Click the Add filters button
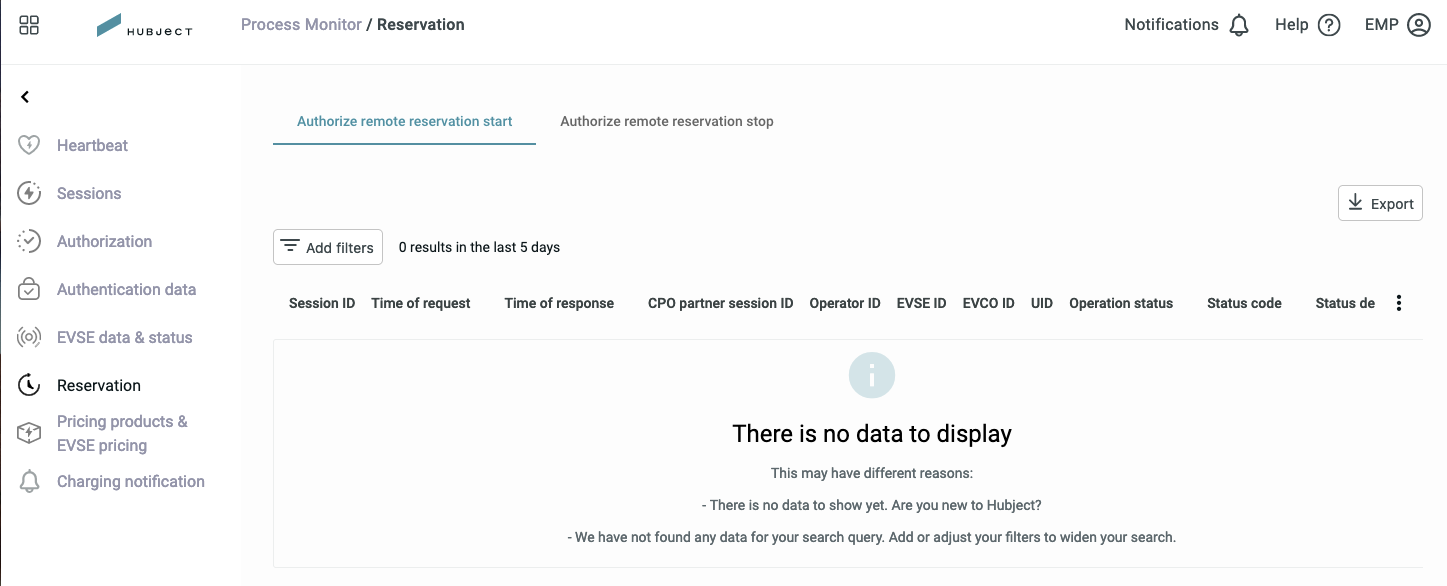1447x586 pixels. tap(328, 247)
